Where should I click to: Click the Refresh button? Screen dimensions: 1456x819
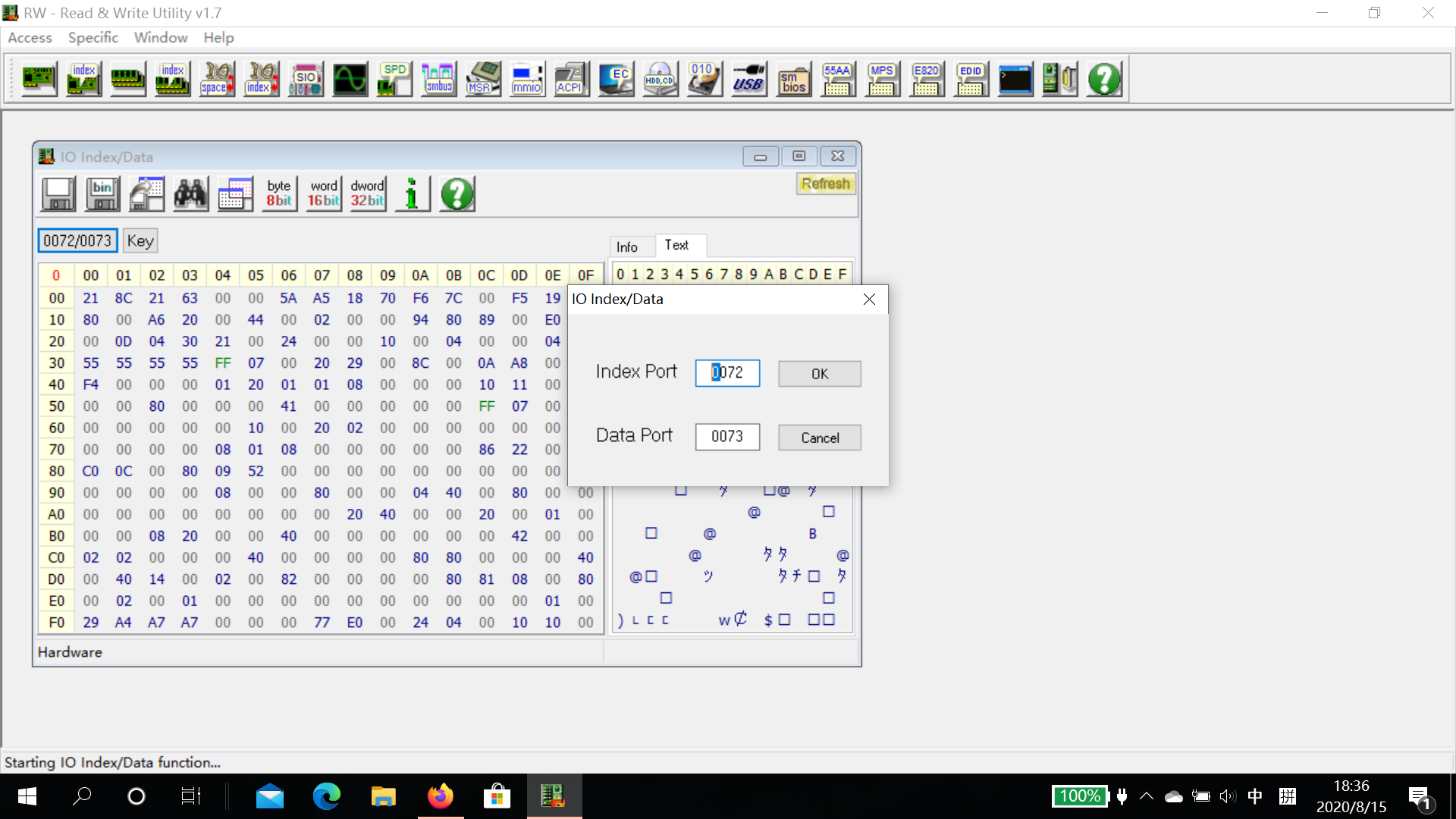826,184
